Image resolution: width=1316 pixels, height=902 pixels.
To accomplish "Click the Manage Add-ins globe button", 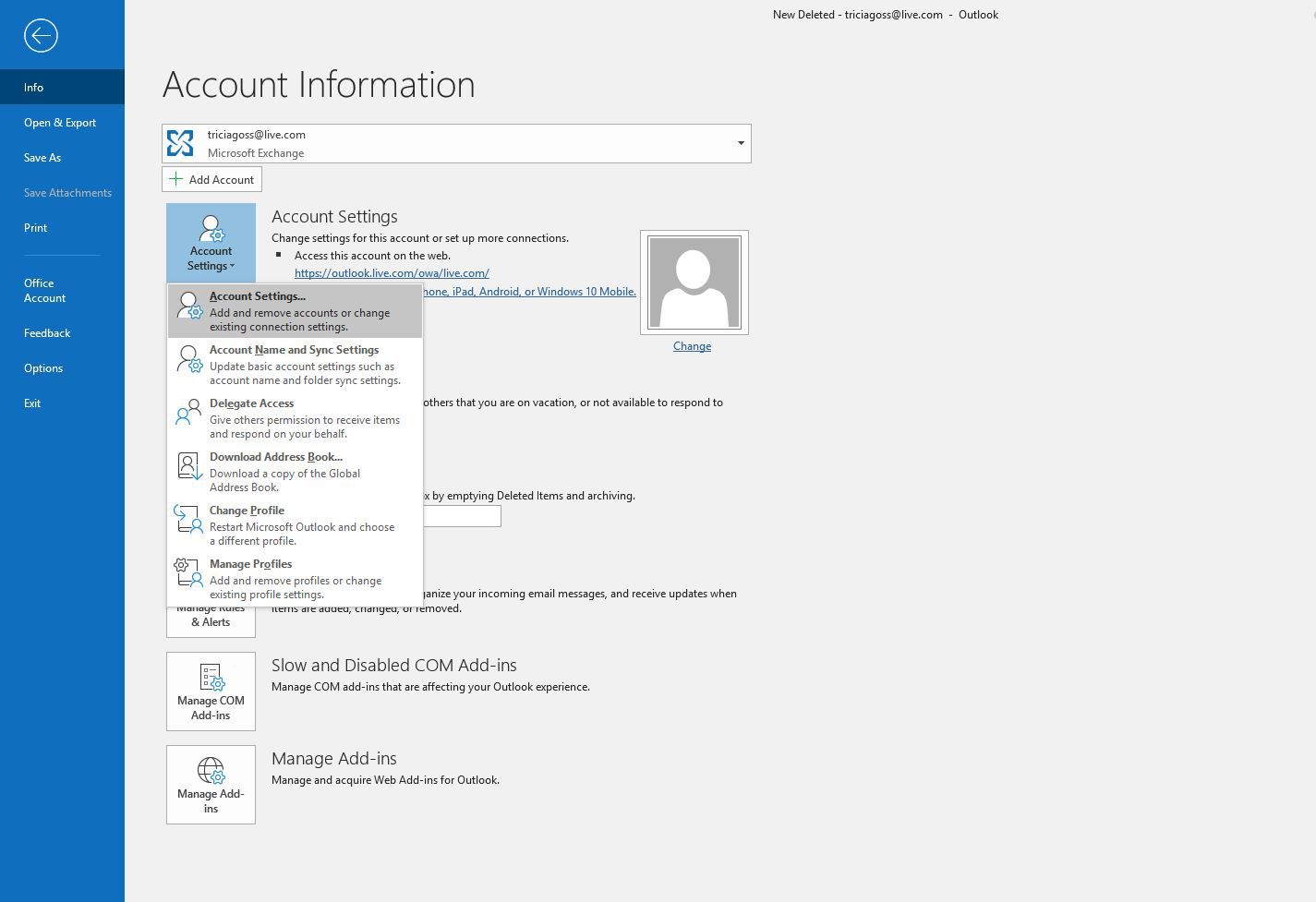I will pyautogui.click(x=211, y=785).
